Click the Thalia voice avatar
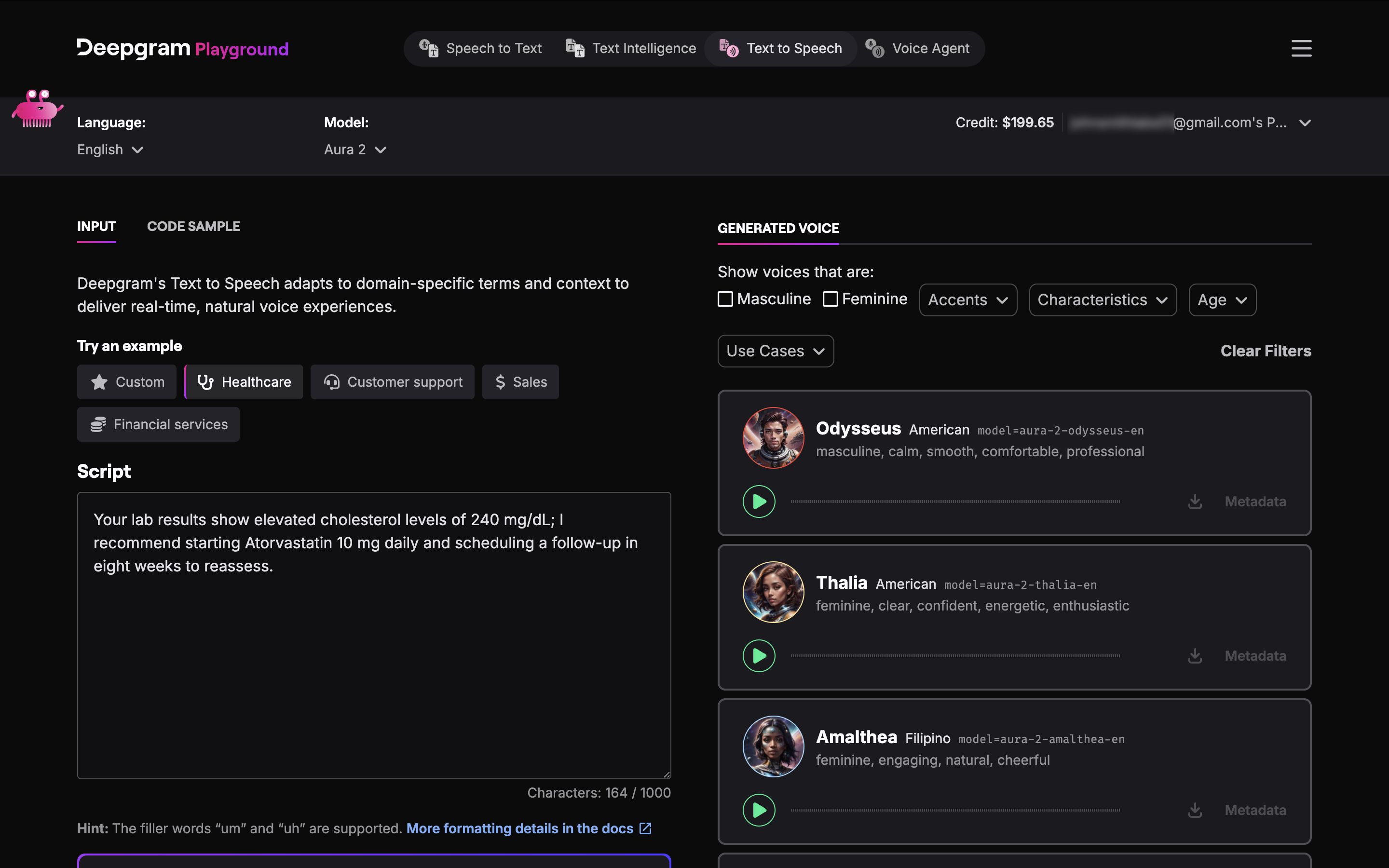The height and width of the screenshot is (868, 1389). point(773,592)
